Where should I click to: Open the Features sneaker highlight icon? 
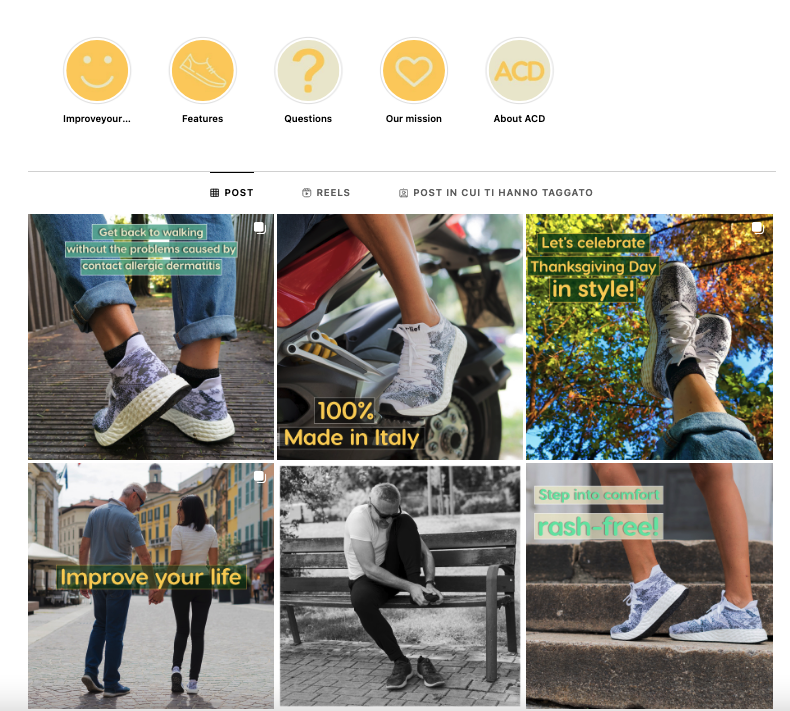click(203, 71)
